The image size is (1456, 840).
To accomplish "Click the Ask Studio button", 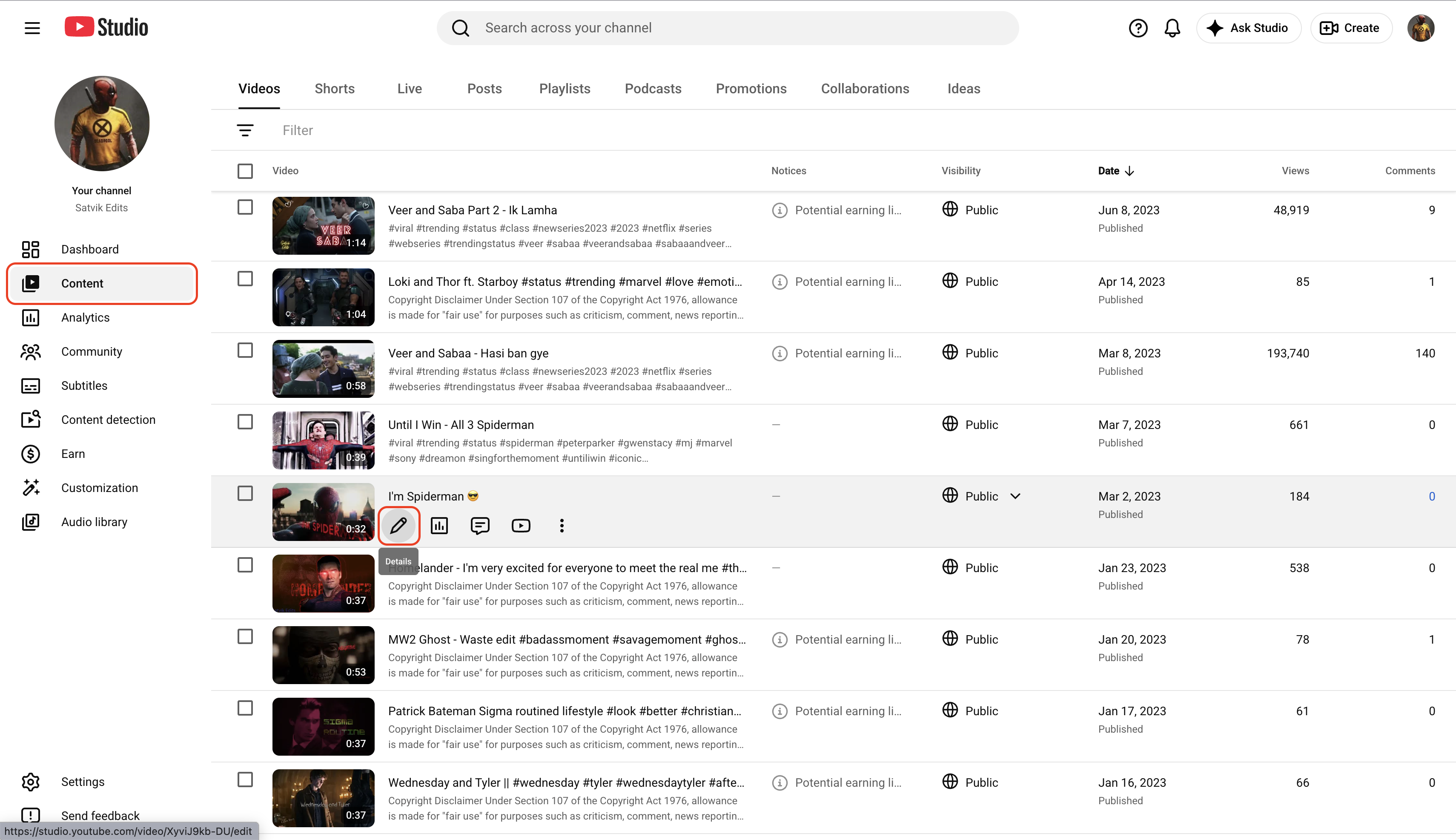I will (1248, 28).
